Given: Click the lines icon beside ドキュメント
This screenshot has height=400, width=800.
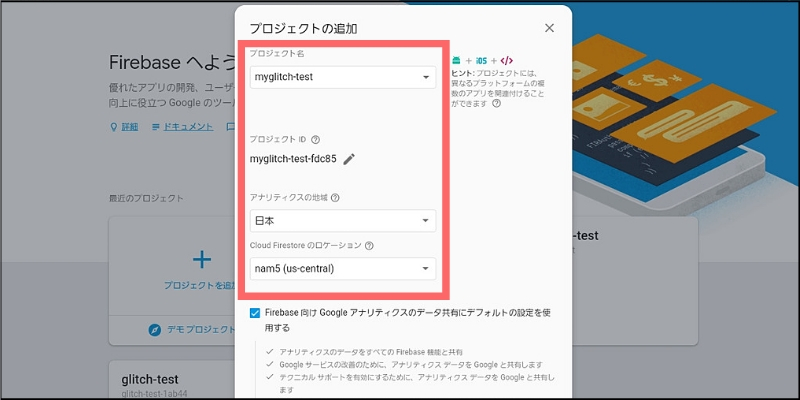Looking at the screenshot, I should (x=156, y=127).
